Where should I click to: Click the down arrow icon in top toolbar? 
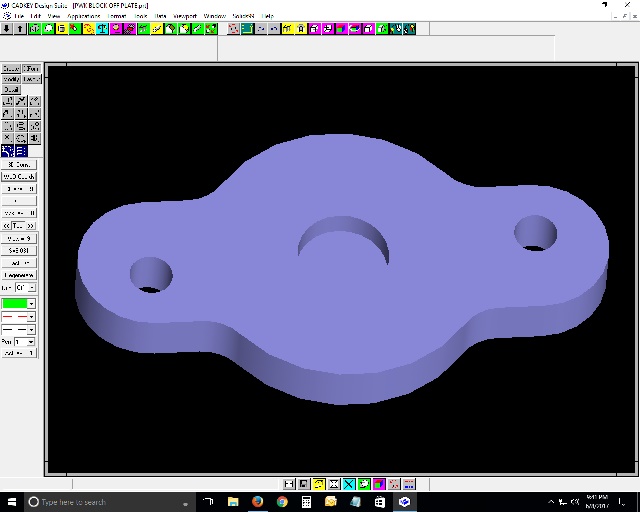pos(7,29)
